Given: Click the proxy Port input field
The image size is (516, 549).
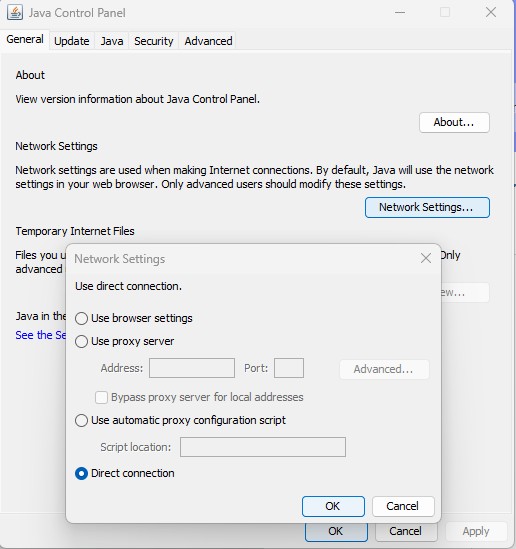Looking at the screenshot, I should click(x=289, y=368).
